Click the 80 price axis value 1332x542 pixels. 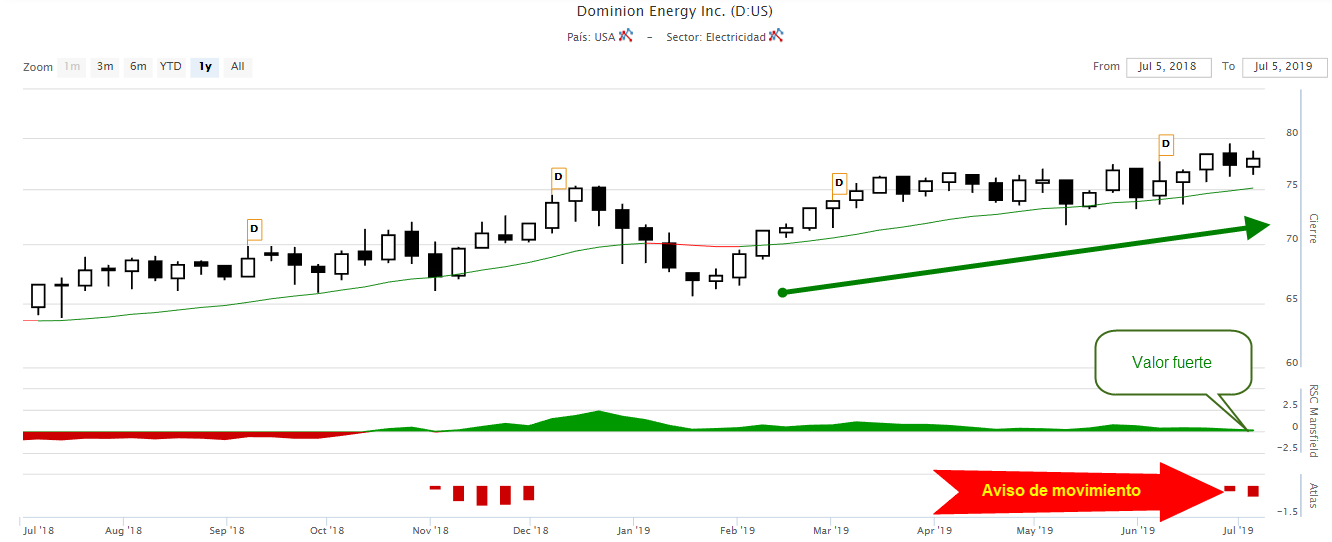1292,132
